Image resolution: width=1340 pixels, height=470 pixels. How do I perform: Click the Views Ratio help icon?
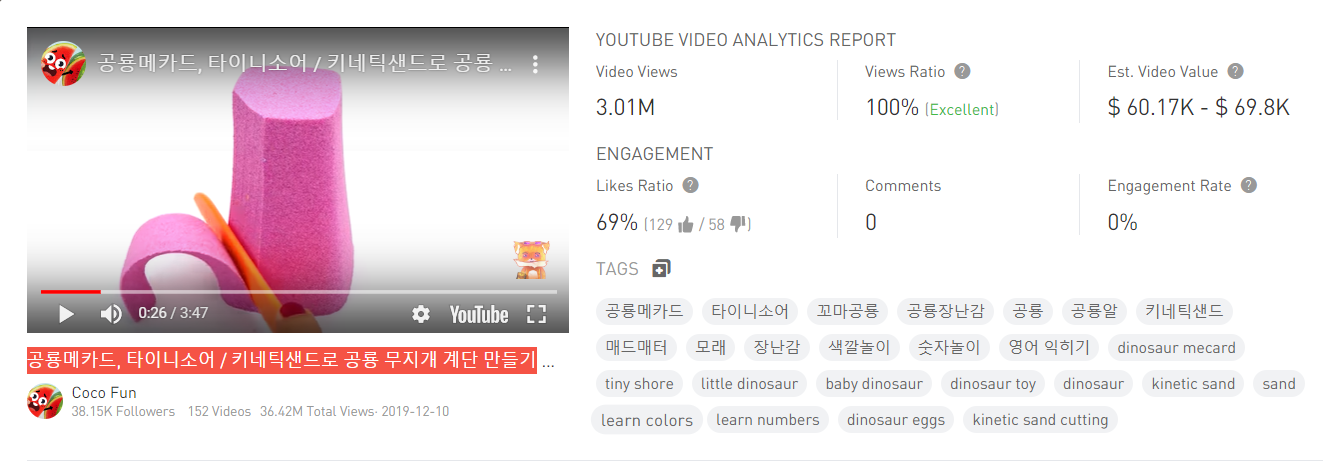962,71
